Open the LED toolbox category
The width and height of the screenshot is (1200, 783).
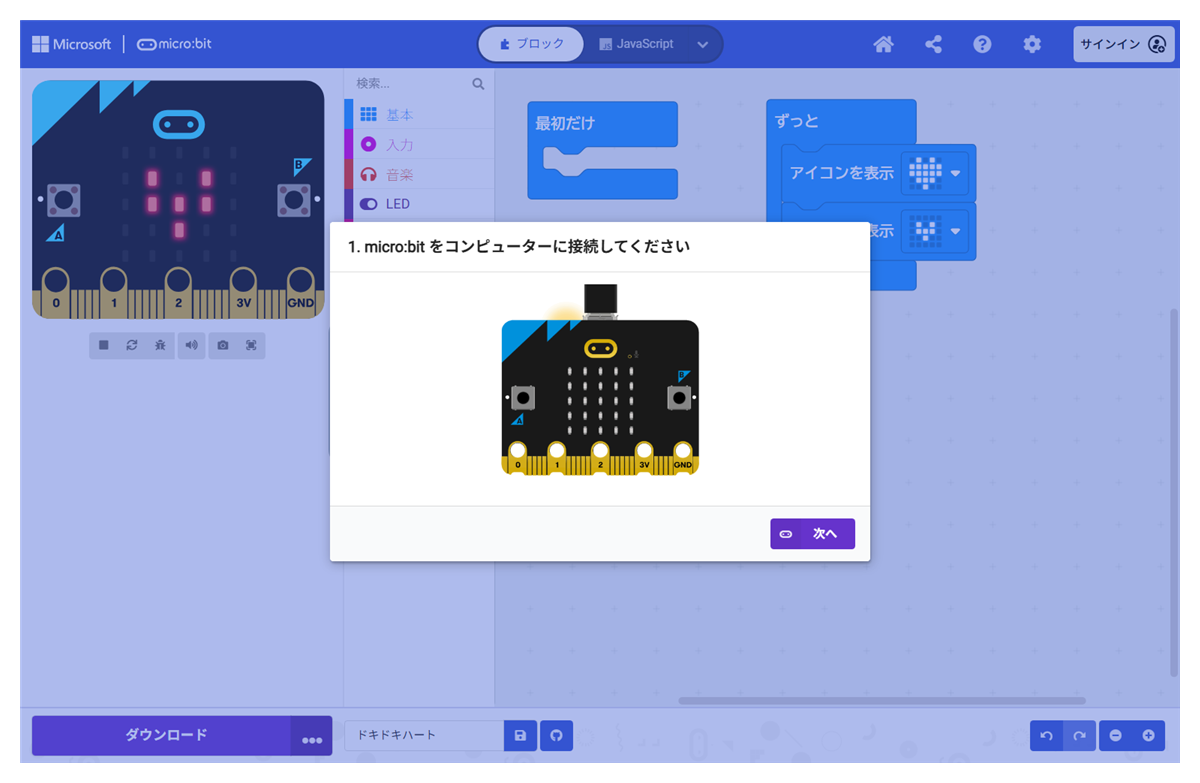(x=419, y=204)
